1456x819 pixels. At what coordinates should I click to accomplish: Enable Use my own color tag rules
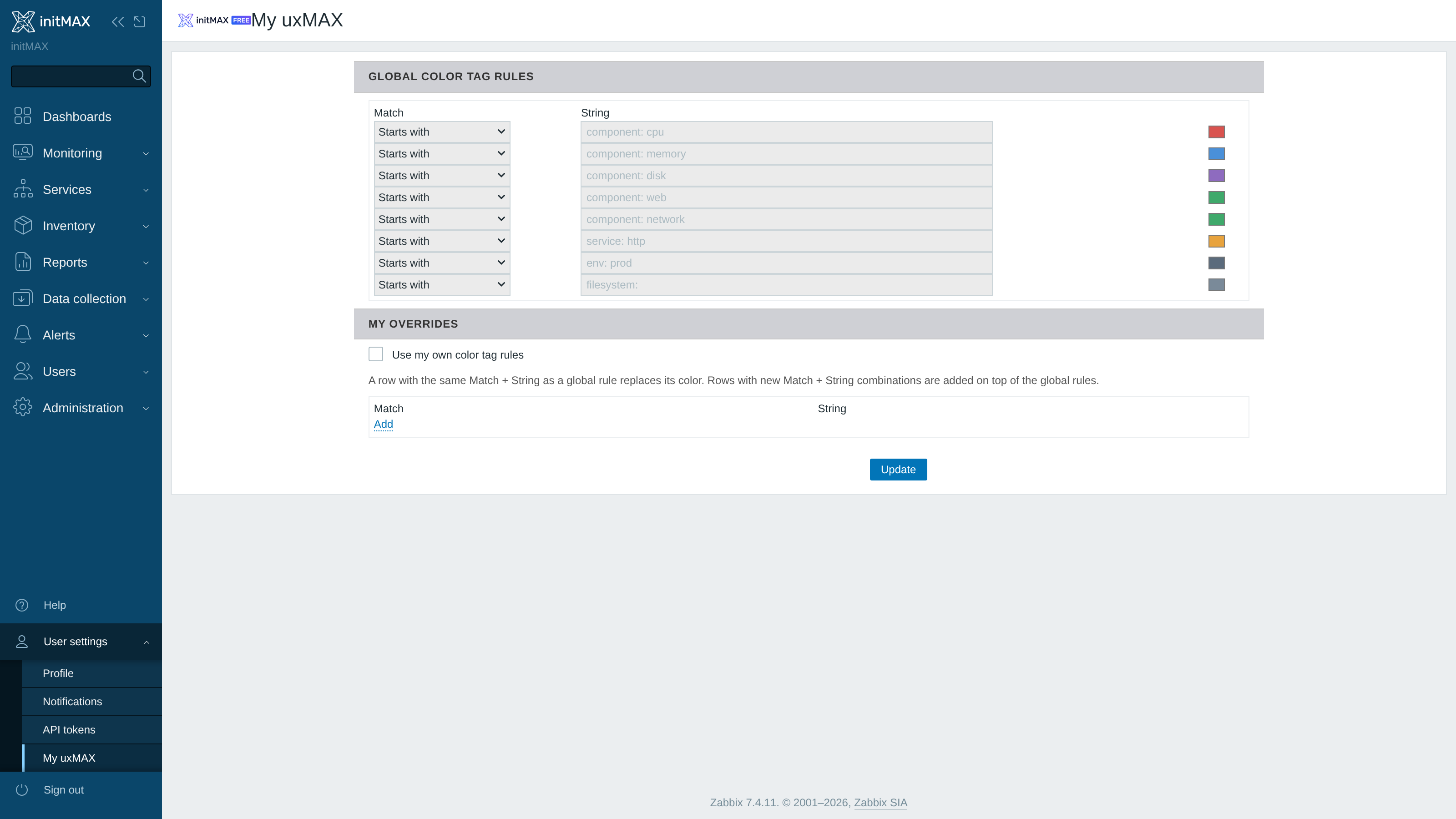coord(376,354)
